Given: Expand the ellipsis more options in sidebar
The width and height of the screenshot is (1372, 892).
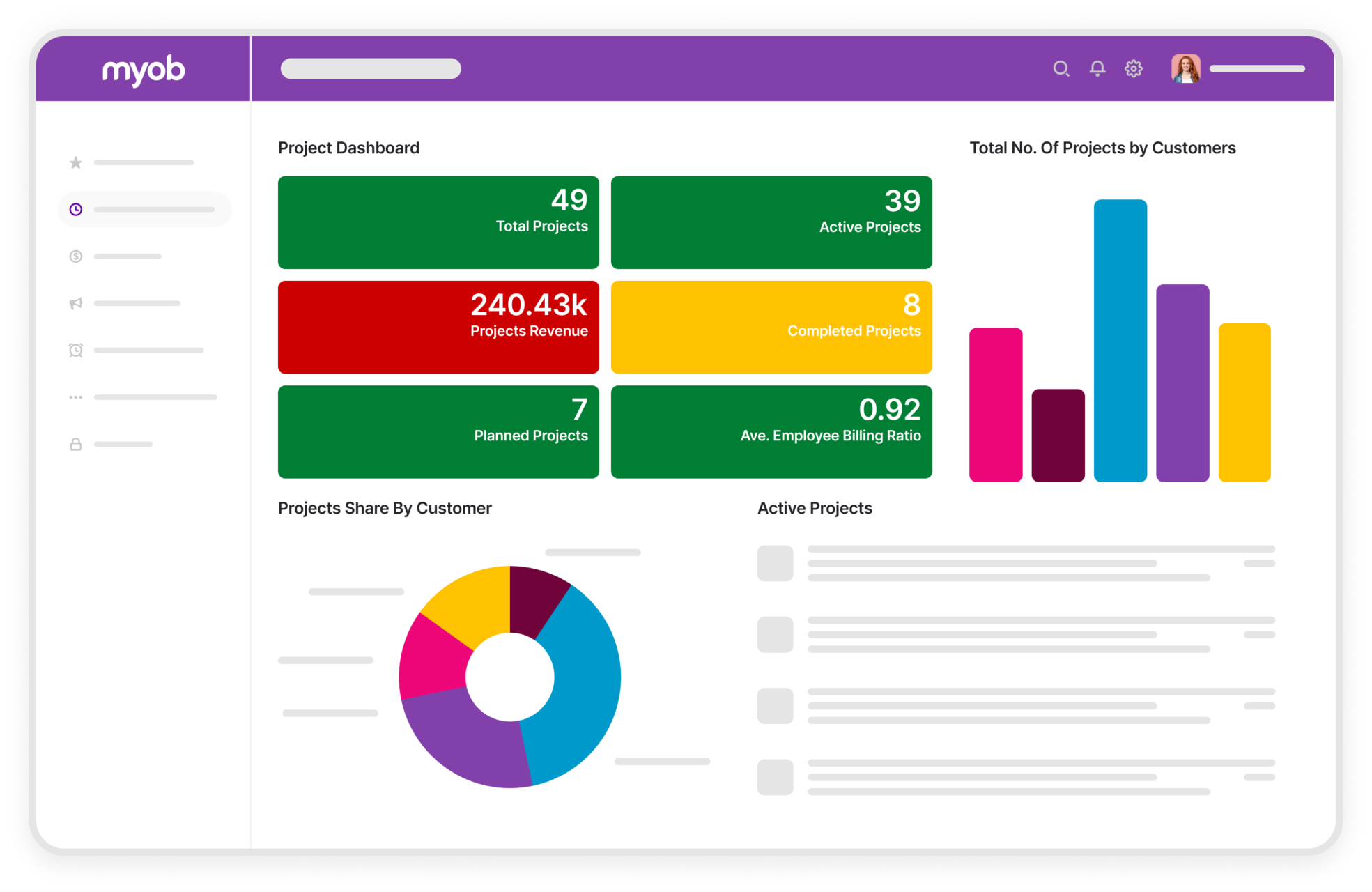Looking at the screenshot, I should 75,397.
